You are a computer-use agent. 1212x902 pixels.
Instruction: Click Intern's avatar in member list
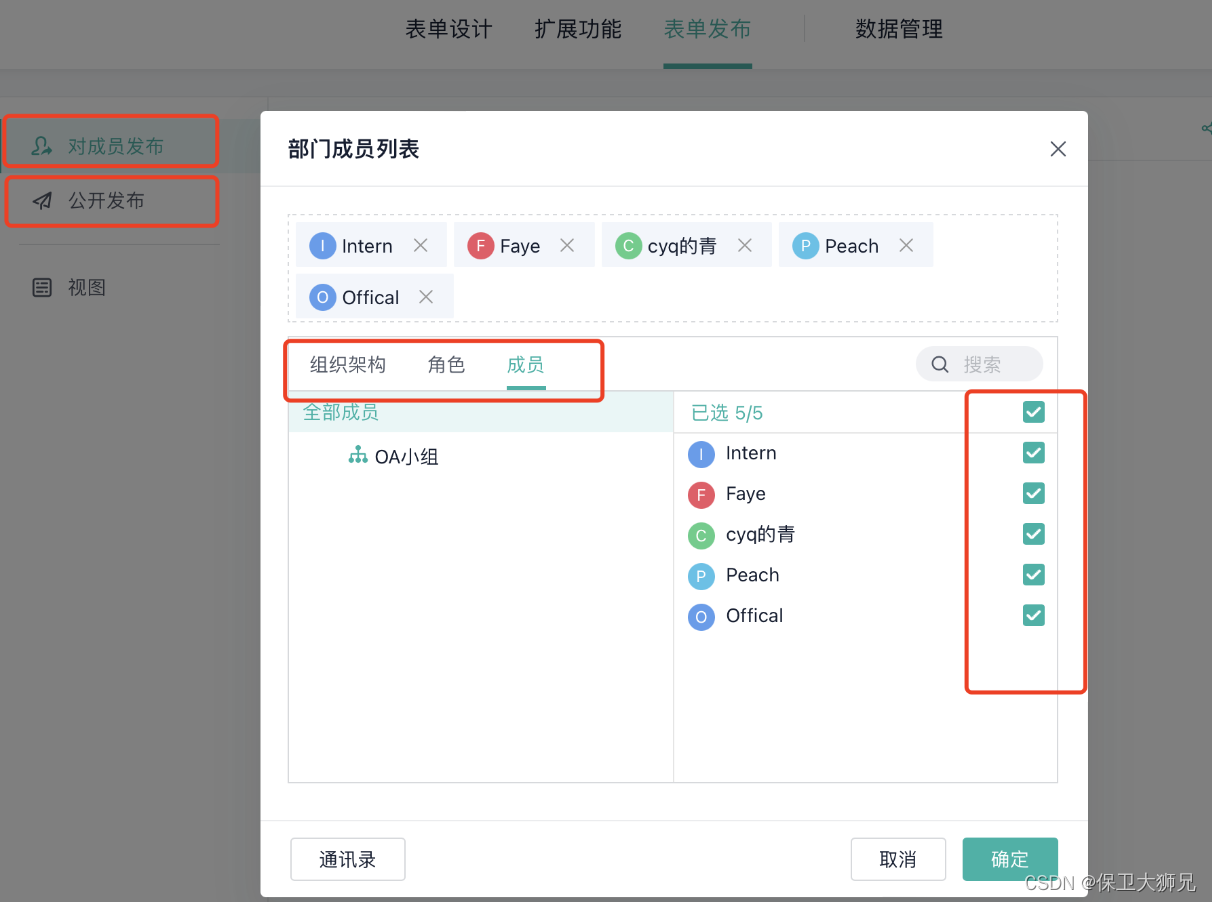coord(701,454)
